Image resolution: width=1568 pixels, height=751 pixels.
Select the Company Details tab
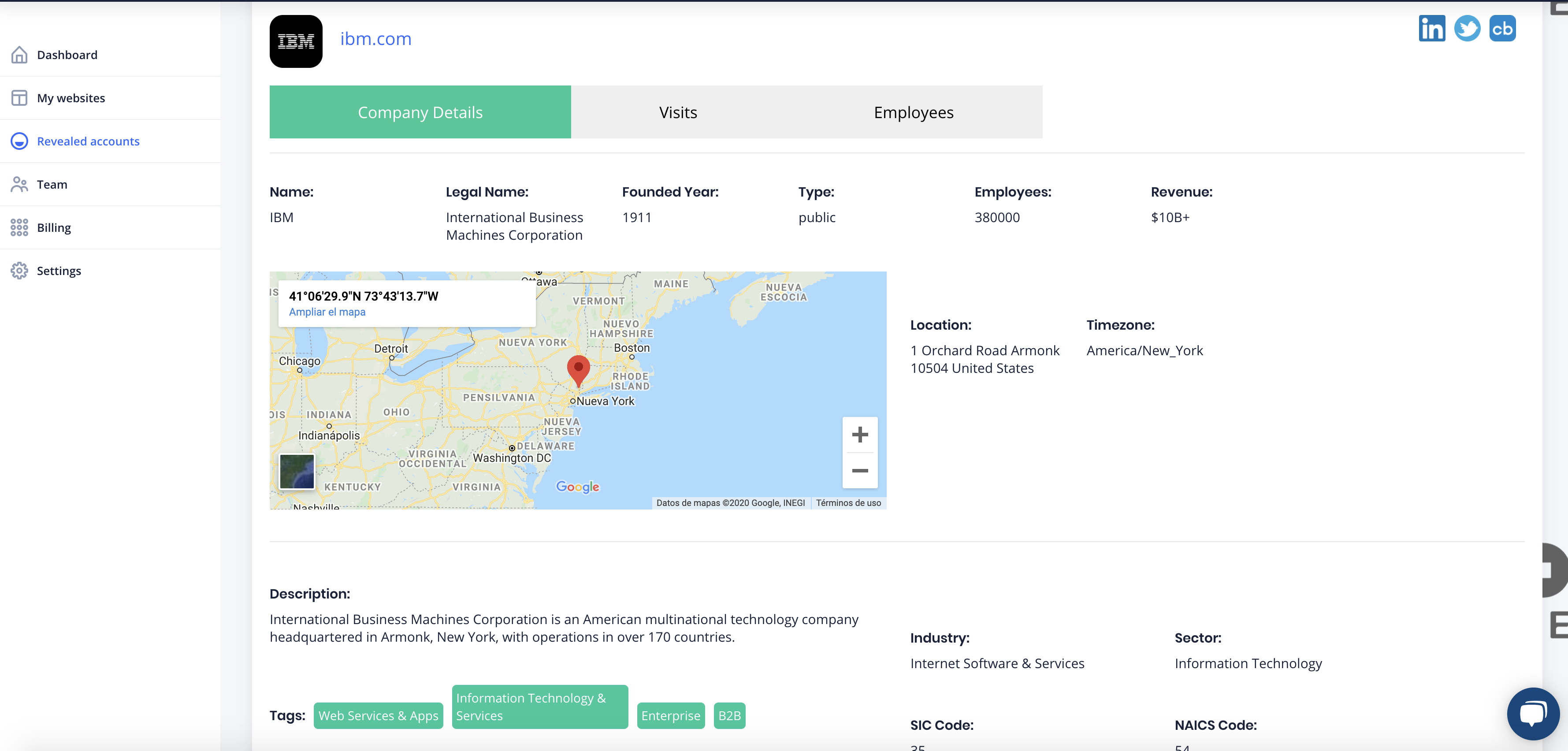(x=420, y=112)
